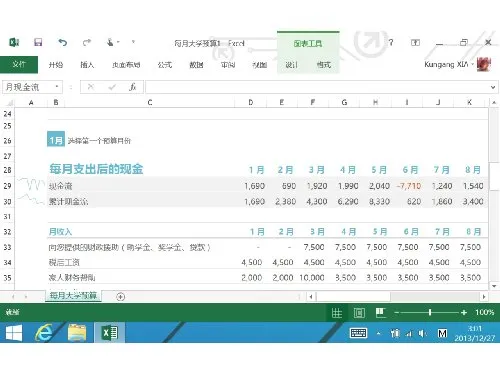The width and height of the screenshot is (500, 375).
Task: Switch to Normal view icon
Action: tap(337, 313)
